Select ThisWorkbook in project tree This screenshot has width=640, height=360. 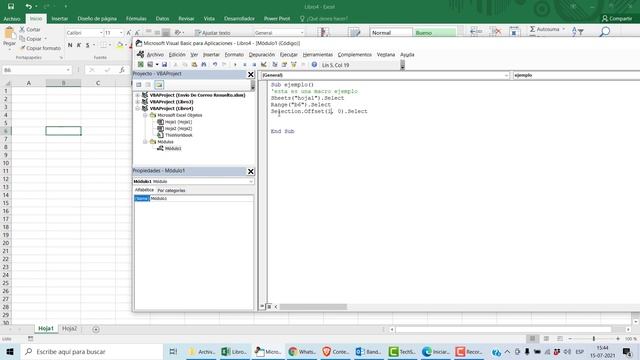click(x=178, y=135)
